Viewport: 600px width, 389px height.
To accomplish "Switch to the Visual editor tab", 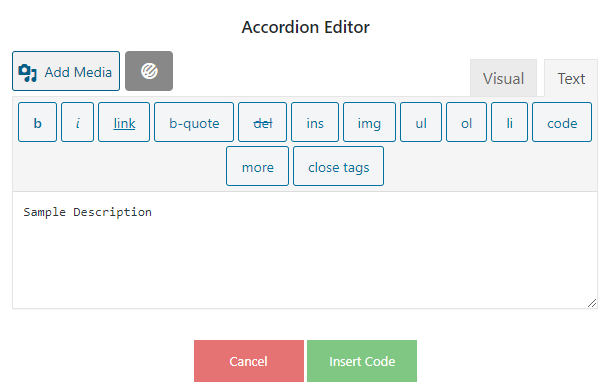I will click(503, 78).
